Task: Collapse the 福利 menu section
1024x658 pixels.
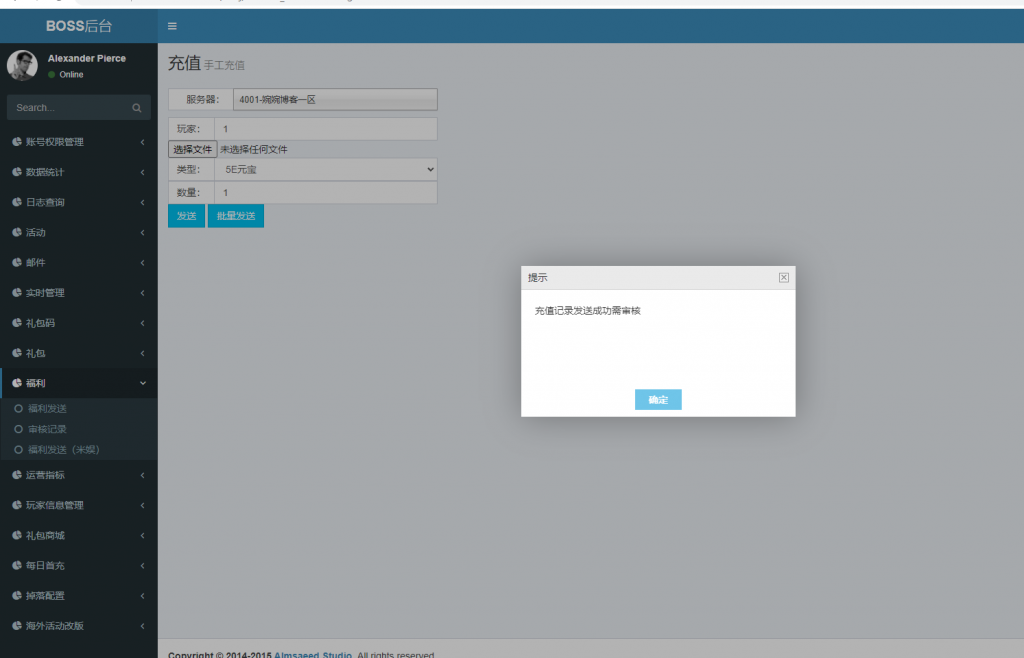Action: click(x=143, y=383)
